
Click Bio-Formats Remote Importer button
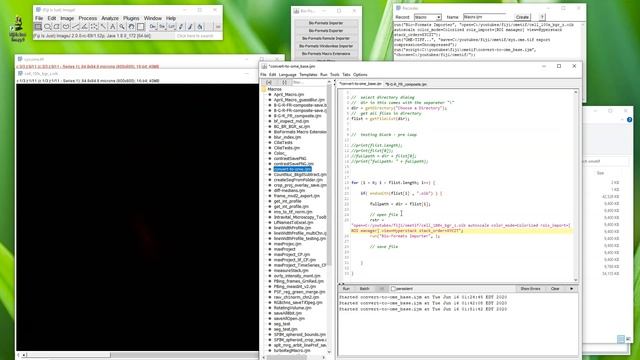coord(326,38)
